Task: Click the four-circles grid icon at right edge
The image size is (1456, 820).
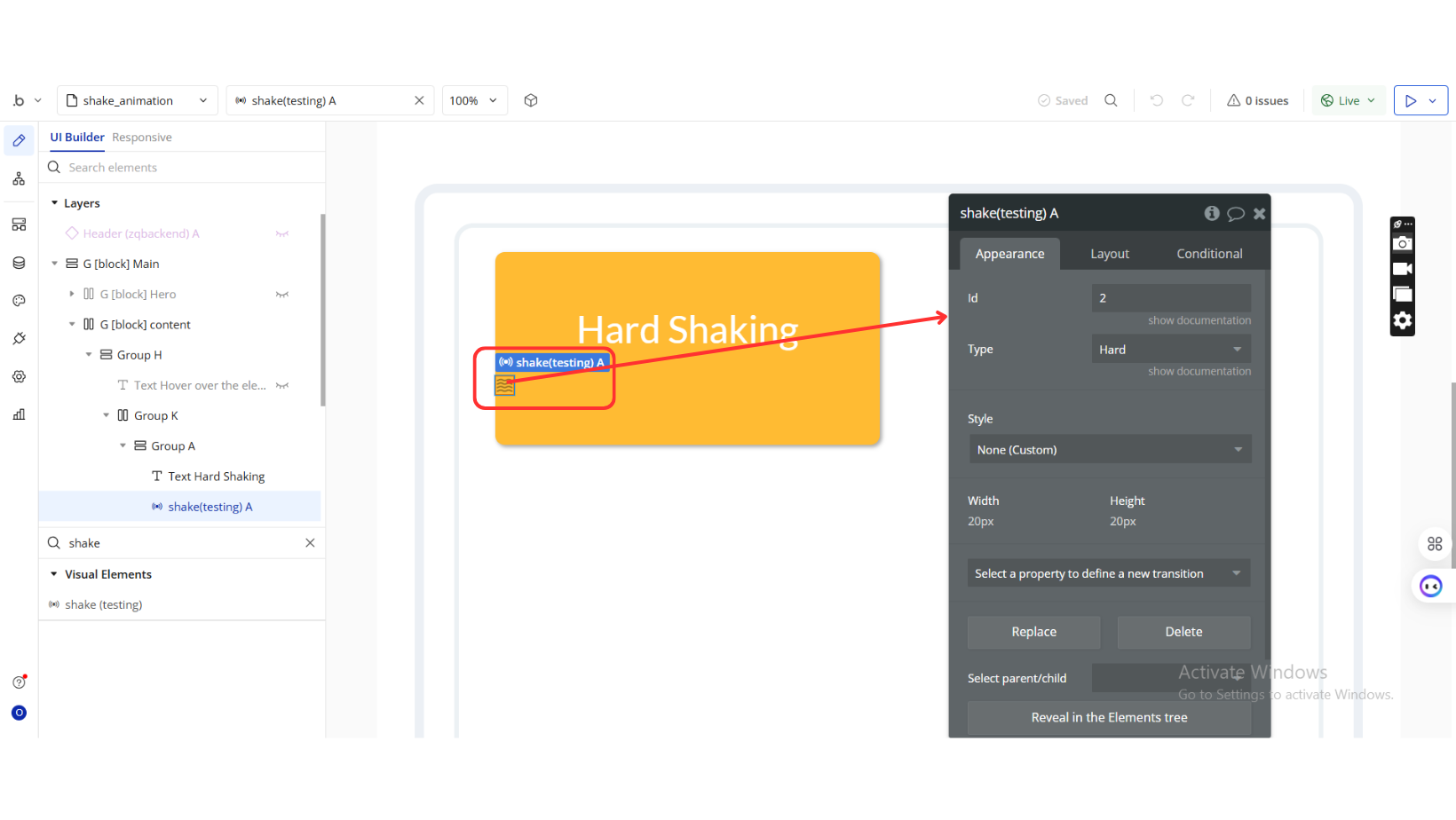Action: tap(1435, 543)
